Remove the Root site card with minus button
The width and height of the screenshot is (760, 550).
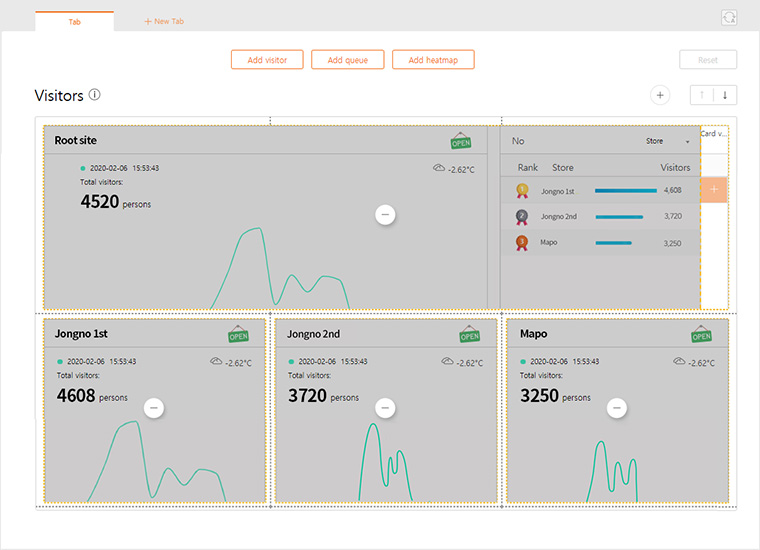pos(385,215)
